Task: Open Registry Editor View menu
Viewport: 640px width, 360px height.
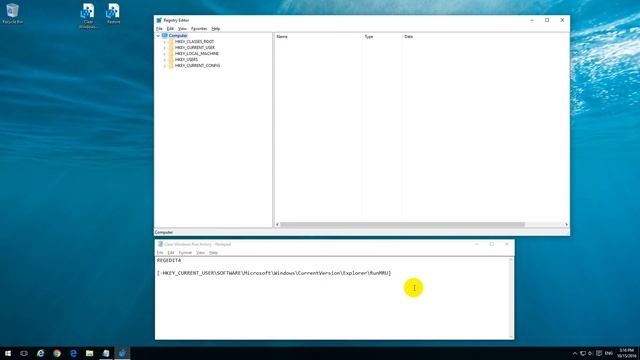Action: tap(182, 29)
